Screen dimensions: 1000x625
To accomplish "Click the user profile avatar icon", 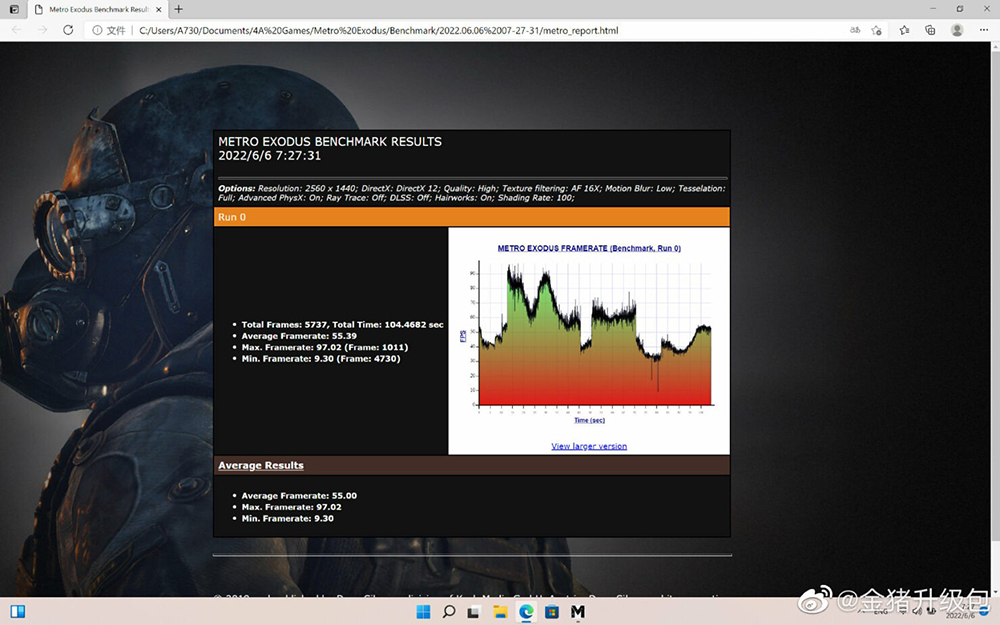I will tap(957, 30).
